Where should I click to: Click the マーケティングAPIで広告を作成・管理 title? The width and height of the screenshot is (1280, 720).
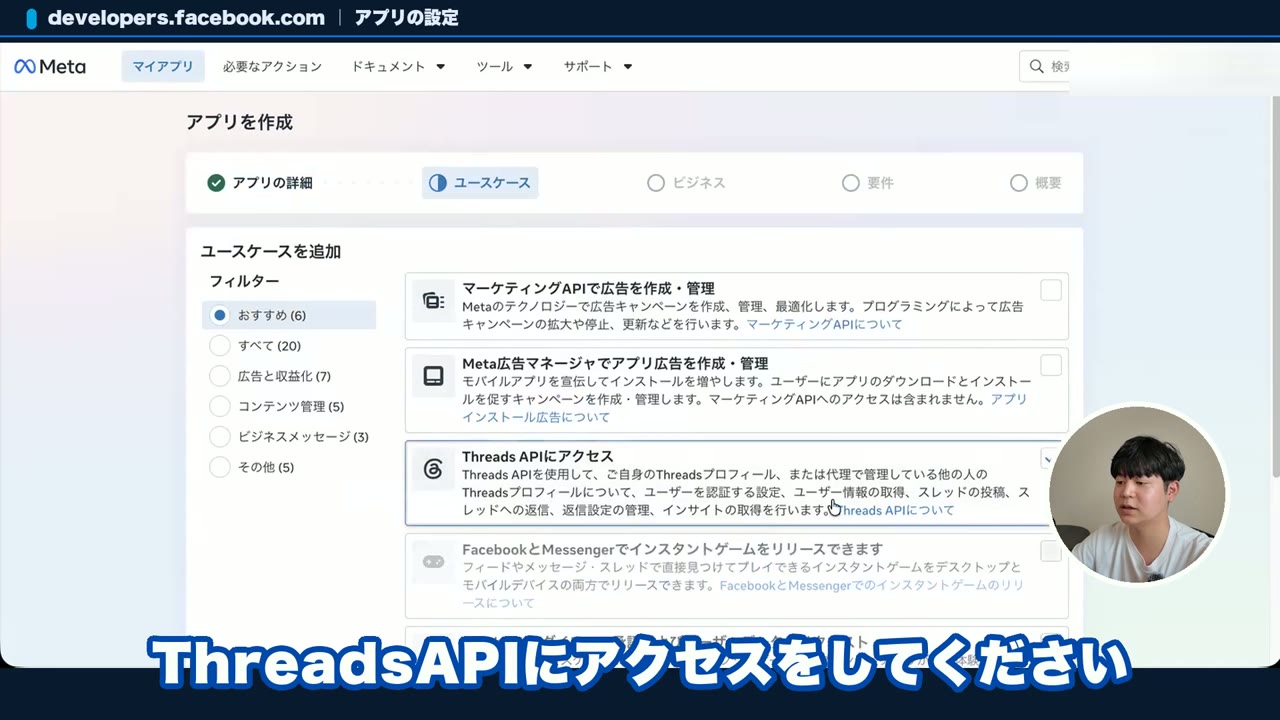point(588,289)
